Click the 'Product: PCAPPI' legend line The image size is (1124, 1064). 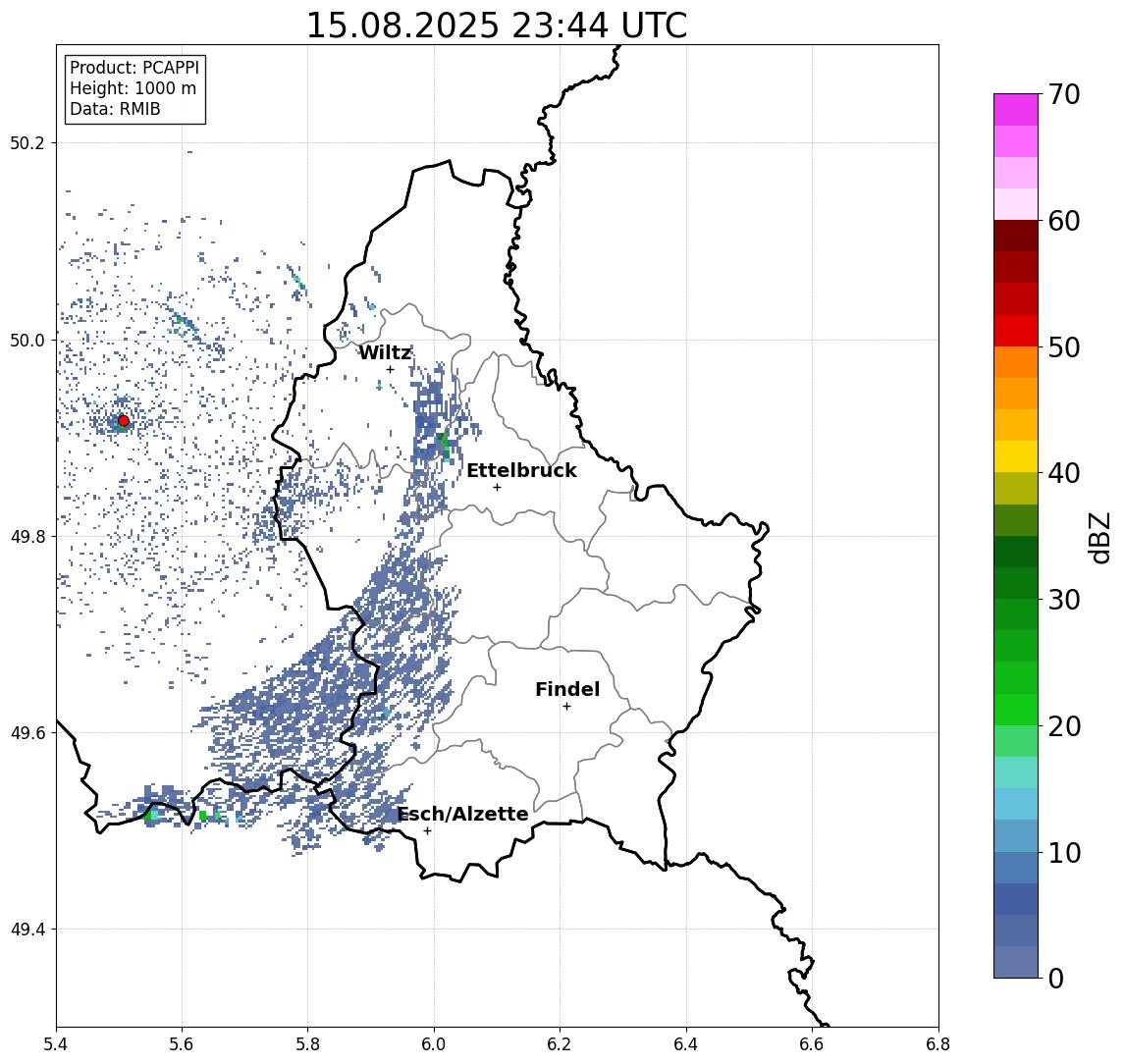[x=134, y=68]
